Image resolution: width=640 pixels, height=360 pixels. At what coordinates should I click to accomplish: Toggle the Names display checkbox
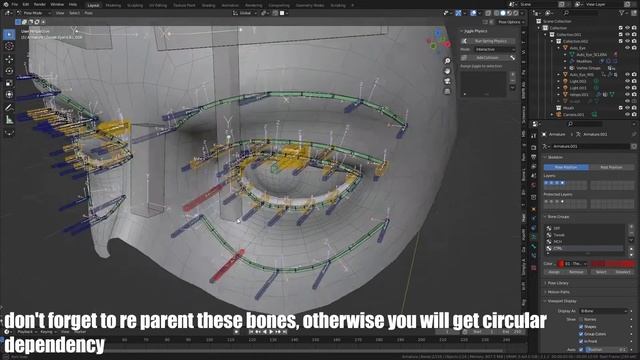(581, 320)
